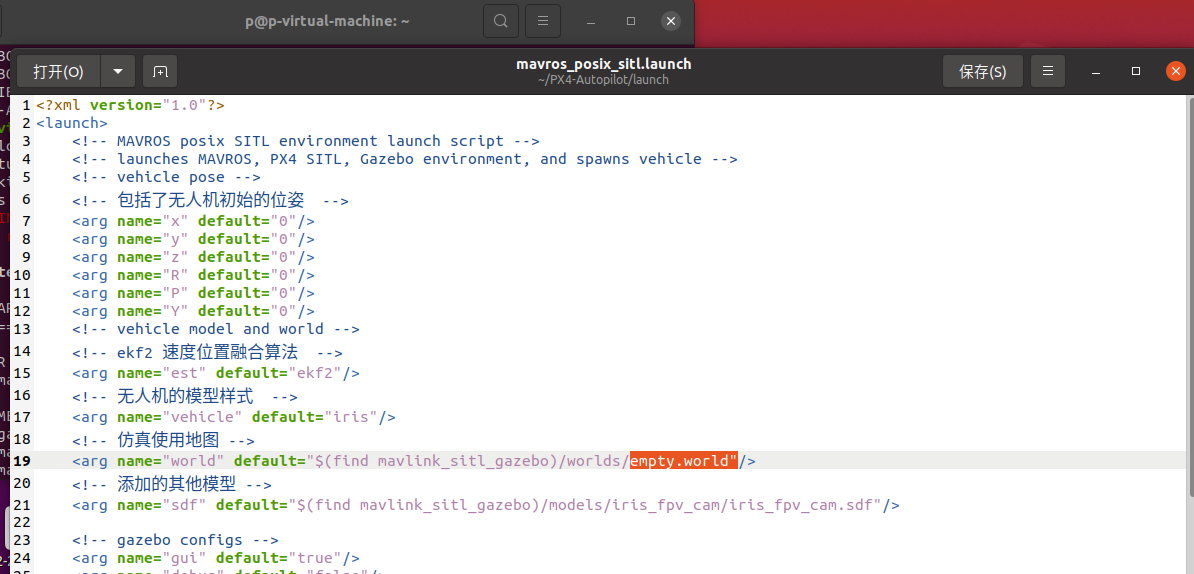Open search icon in terminal window
This screenshot has height=574, width=1194.
[501, 21]
